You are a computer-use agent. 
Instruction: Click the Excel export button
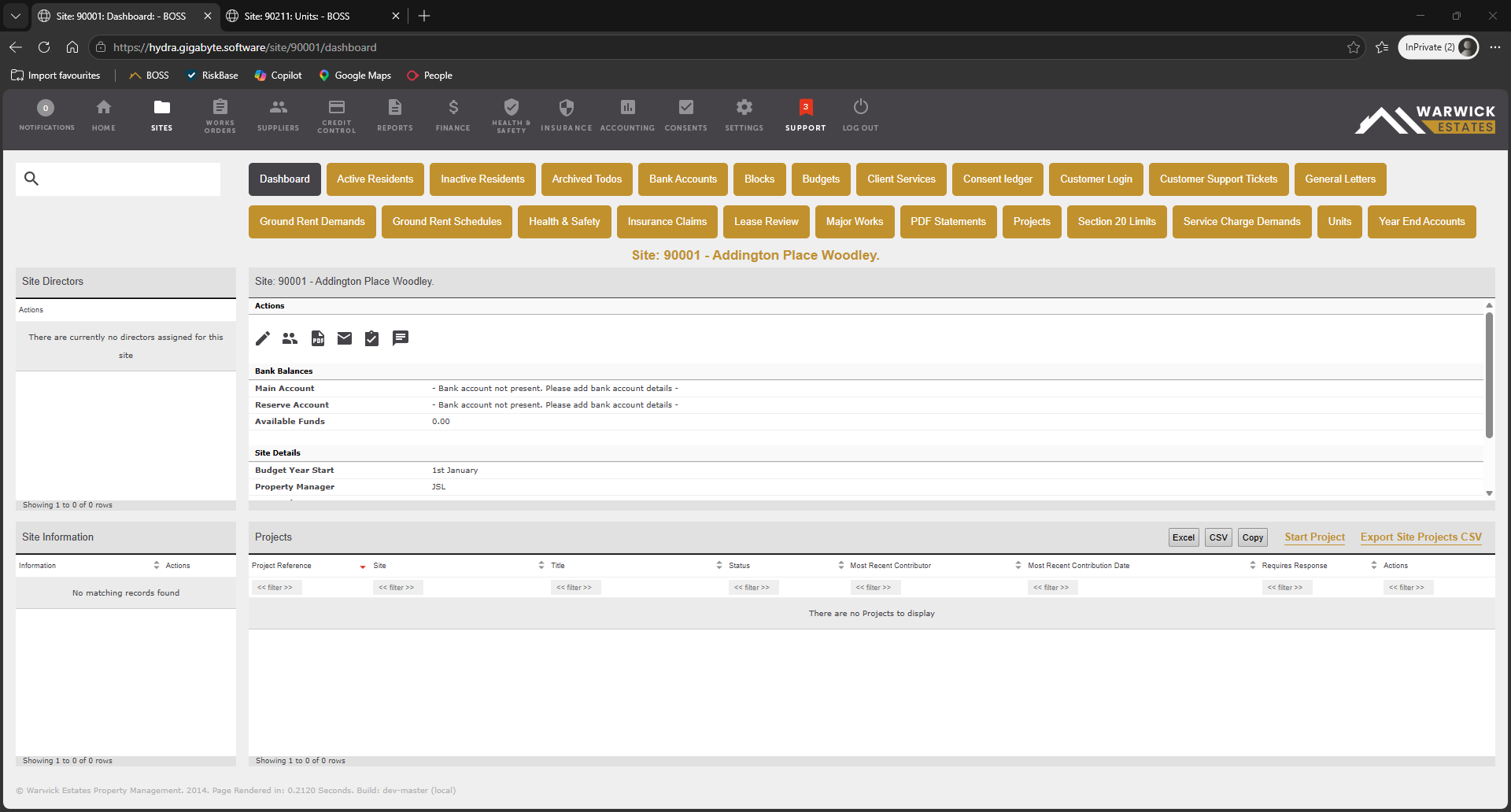coord(1184,537)
